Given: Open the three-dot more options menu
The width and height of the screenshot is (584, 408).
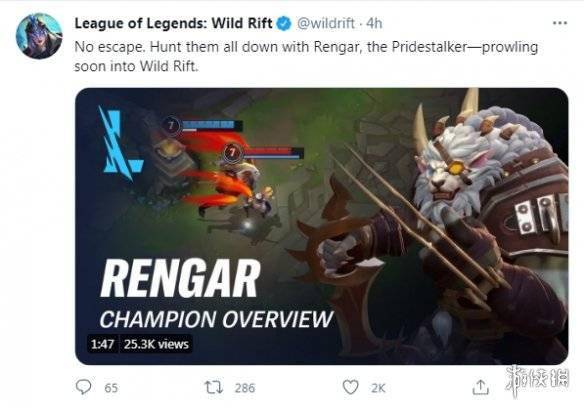Looking at the screenshot, I should tap(560, 23).
